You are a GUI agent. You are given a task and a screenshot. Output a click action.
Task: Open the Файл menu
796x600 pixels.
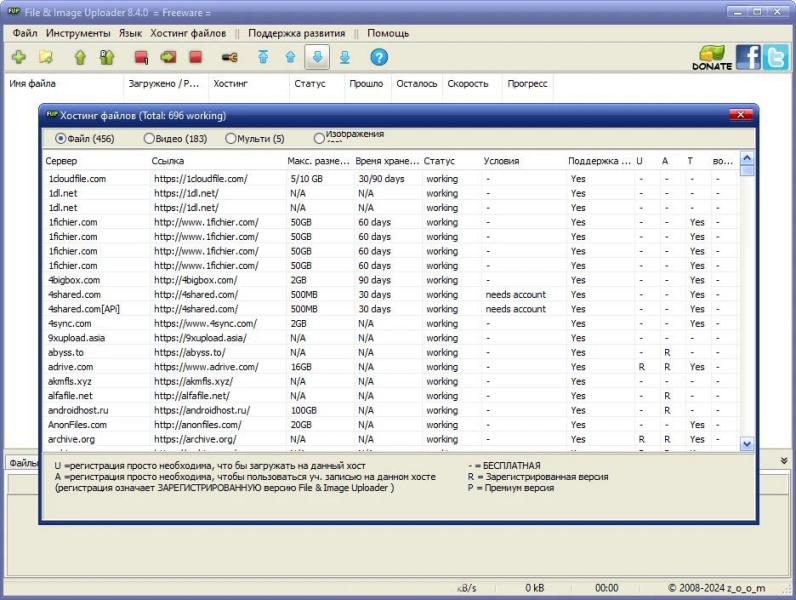tap(25, 33)
